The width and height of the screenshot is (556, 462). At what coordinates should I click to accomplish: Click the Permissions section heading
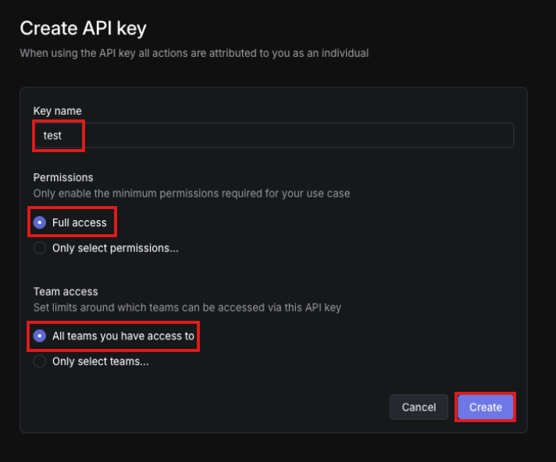point(63,177)
